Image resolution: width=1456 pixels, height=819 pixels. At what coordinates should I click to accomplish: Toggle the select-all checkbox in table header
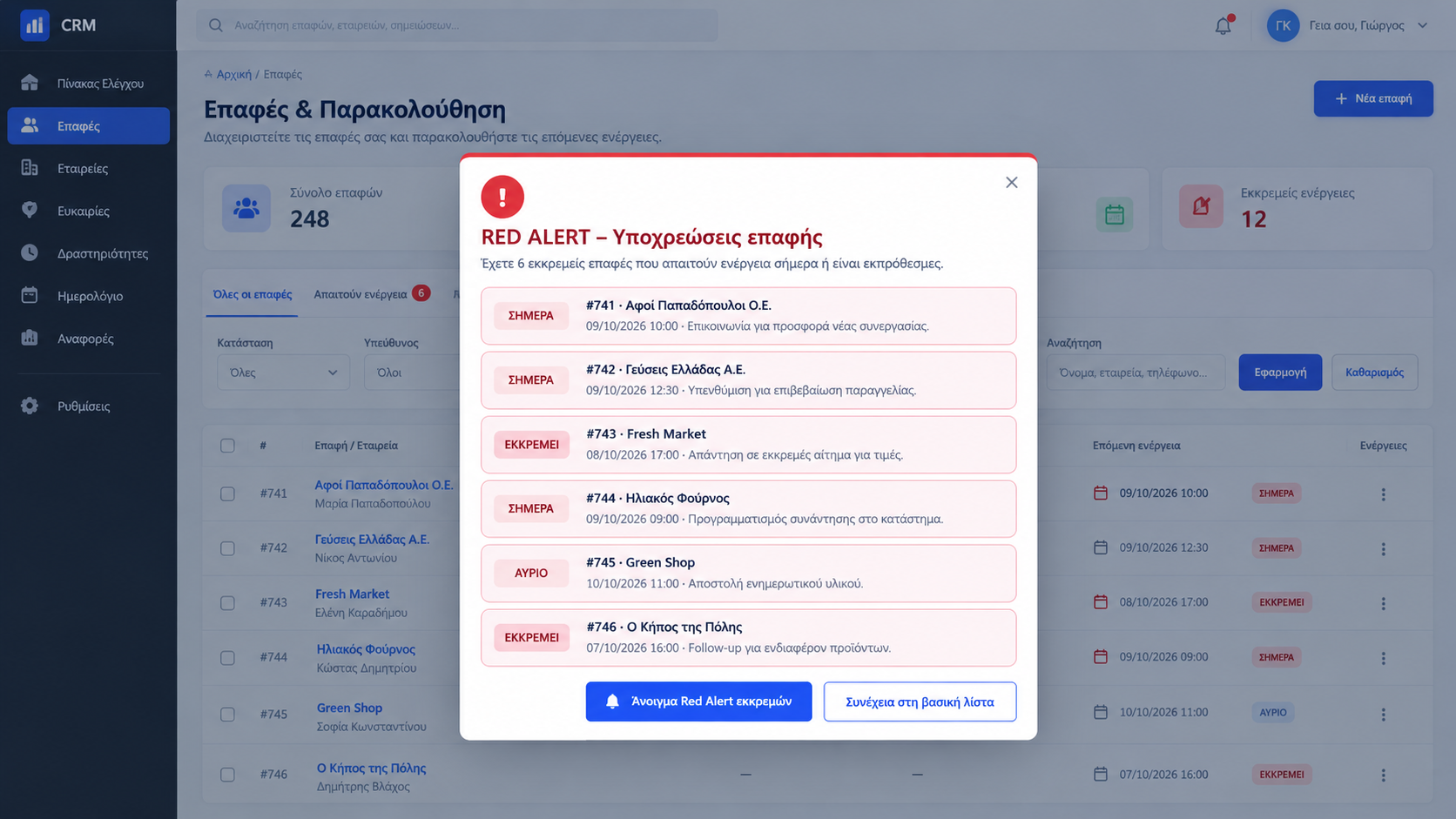227,446
